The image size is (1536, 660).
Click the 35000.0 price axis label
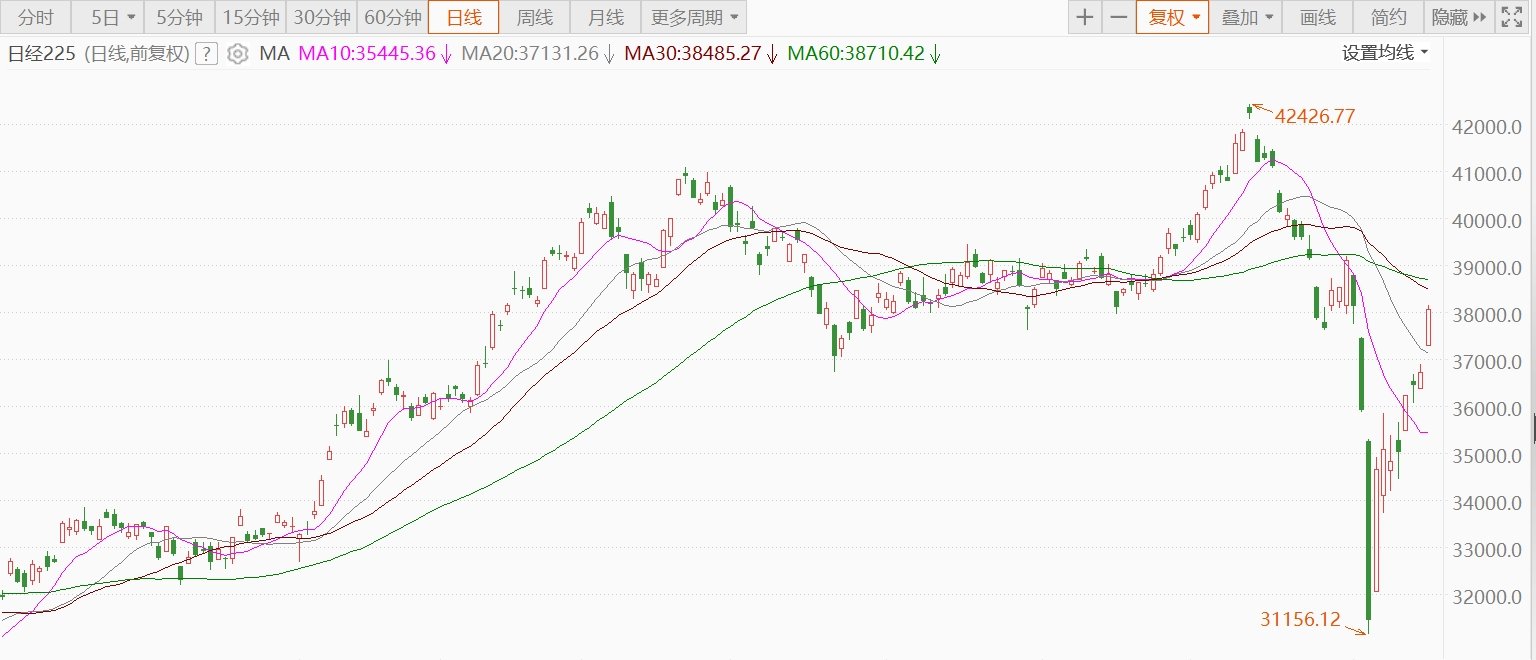[x=1487, y=456]
